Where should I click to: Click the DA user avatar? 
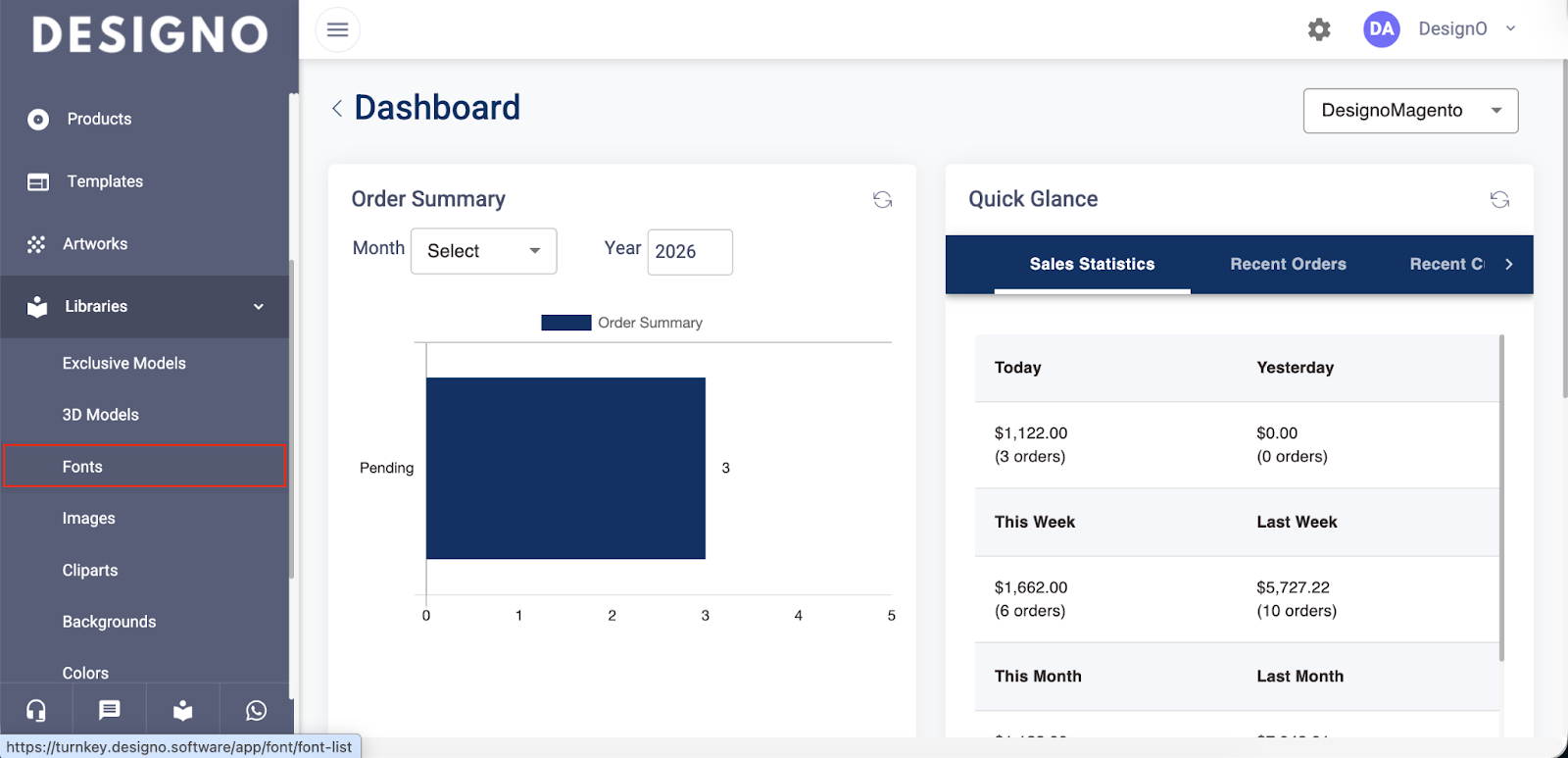pos(1381,29)
